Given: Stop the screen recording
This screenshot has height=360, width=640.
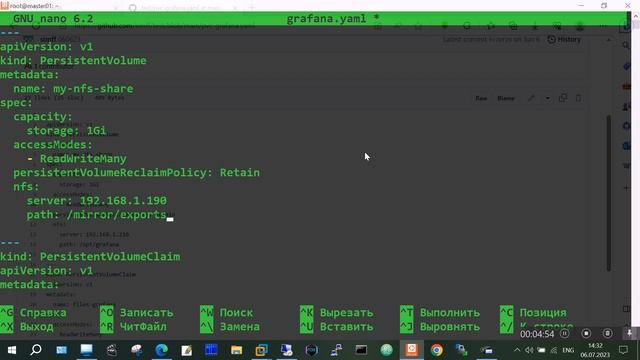Looking at the screenshot, I should click(586, 333).
